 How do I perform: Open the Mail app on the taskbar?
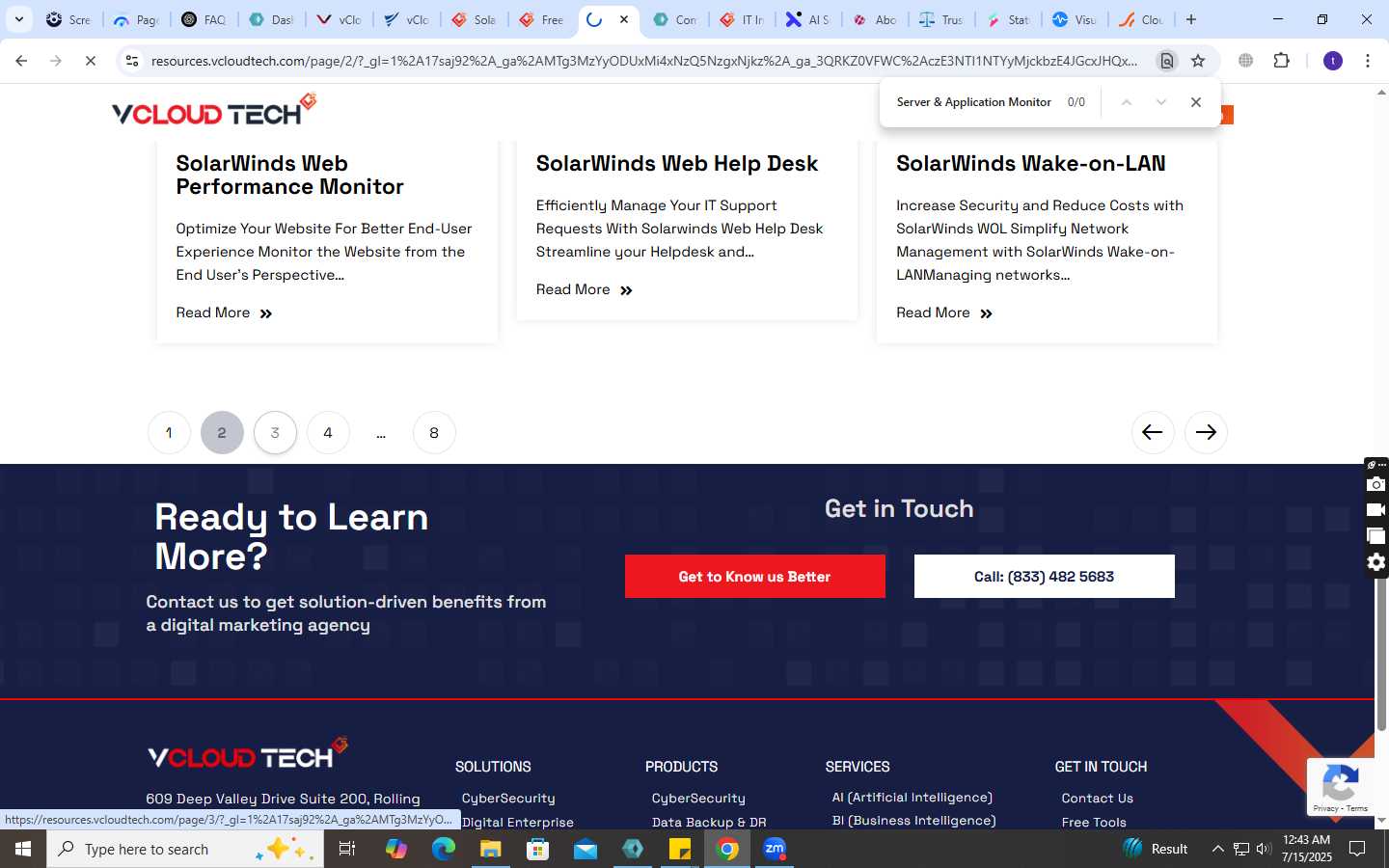pos(586,849)
